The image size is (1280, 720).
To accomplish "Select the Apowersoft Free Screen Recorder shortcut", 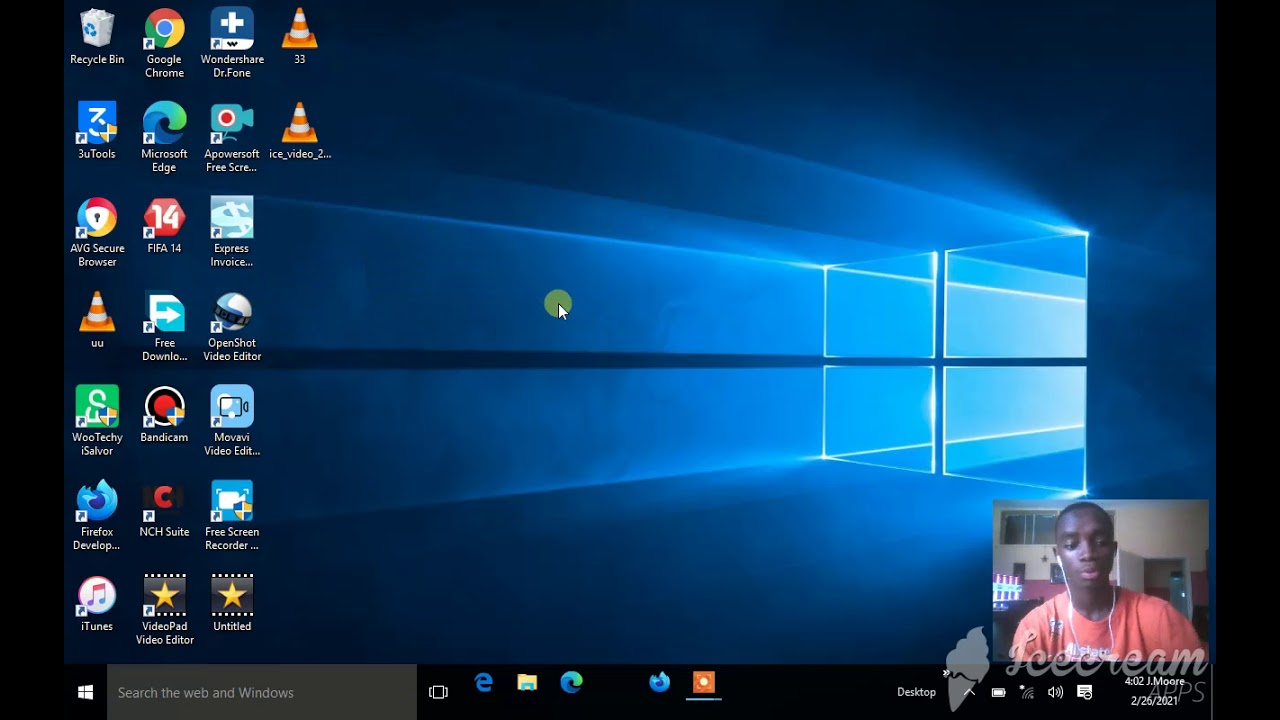I will [x=232, y=138].
